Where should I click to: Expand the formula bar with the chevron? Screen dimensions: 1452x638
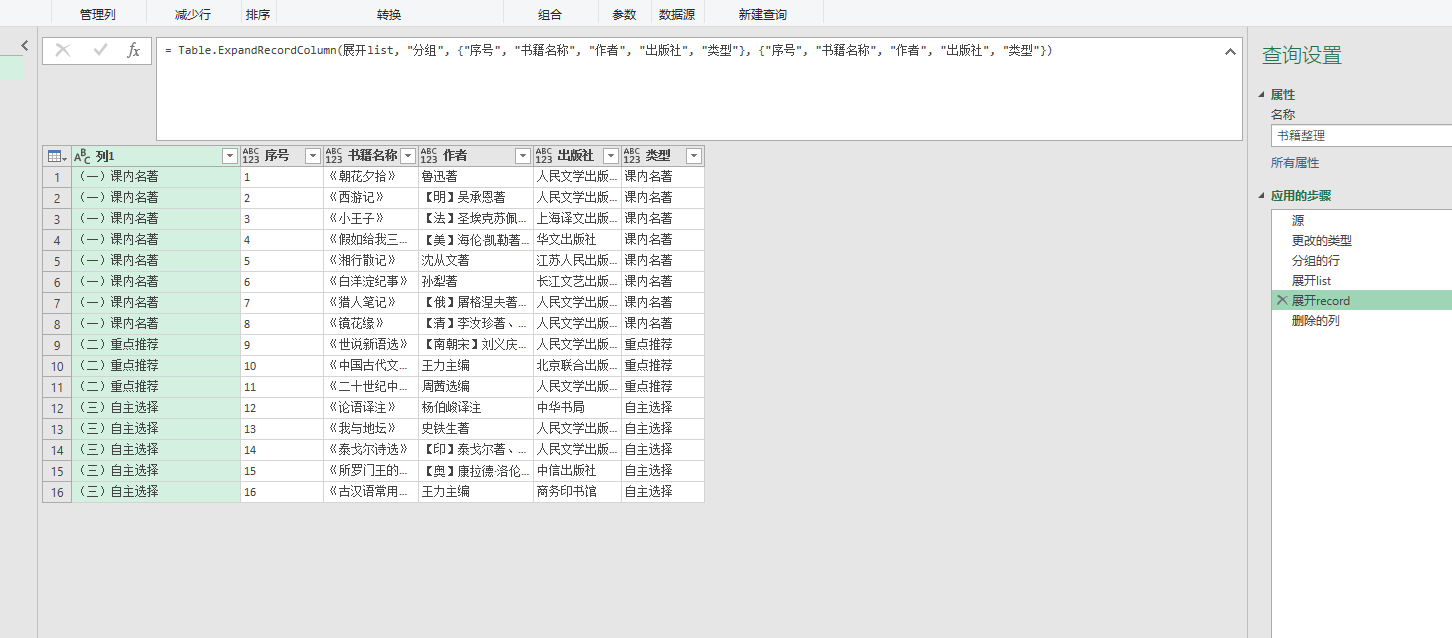pyautogui.click(x=1230, y=51)
